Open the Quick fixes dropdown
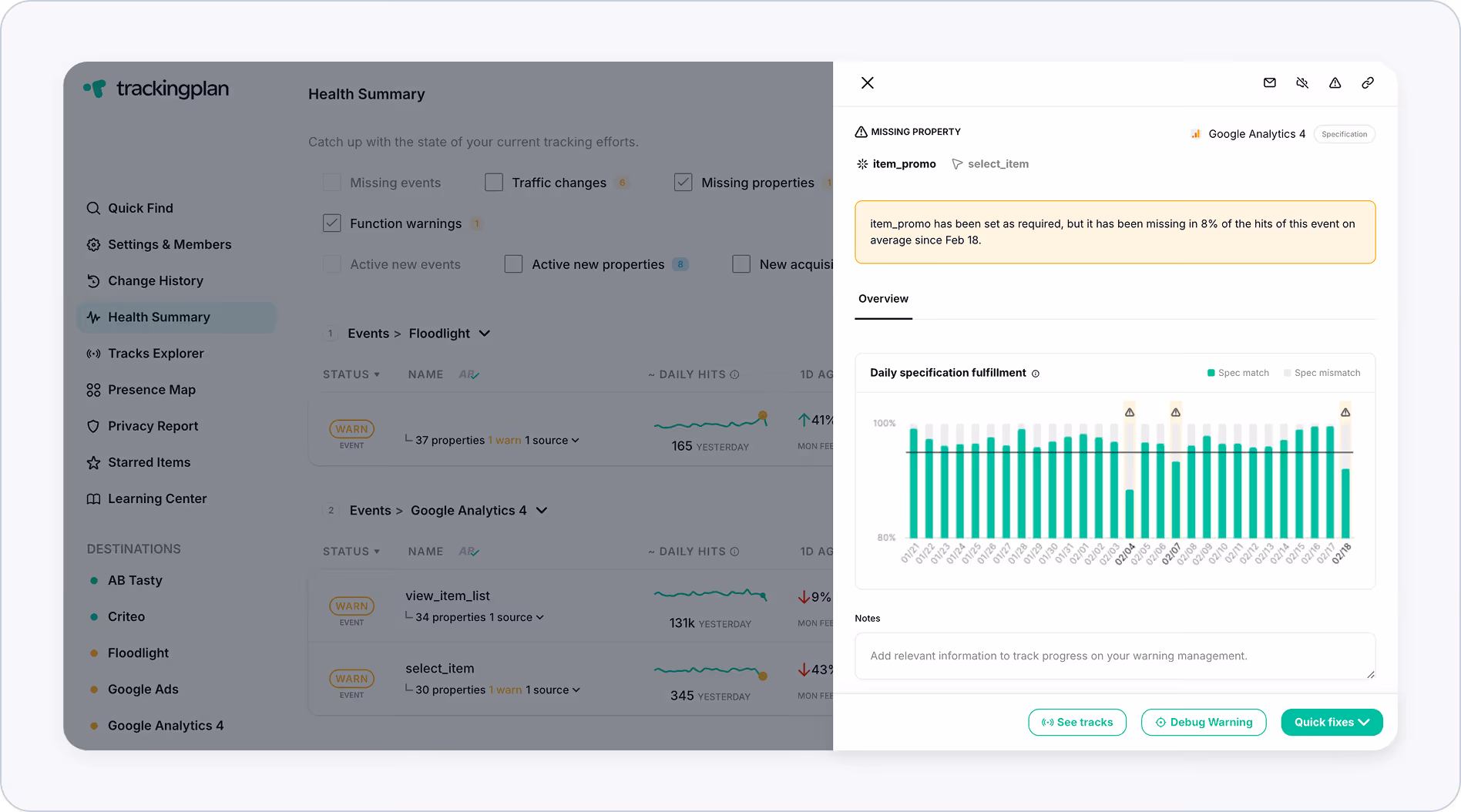The width and height of the screenshot is (1461, 812). 1332,723
